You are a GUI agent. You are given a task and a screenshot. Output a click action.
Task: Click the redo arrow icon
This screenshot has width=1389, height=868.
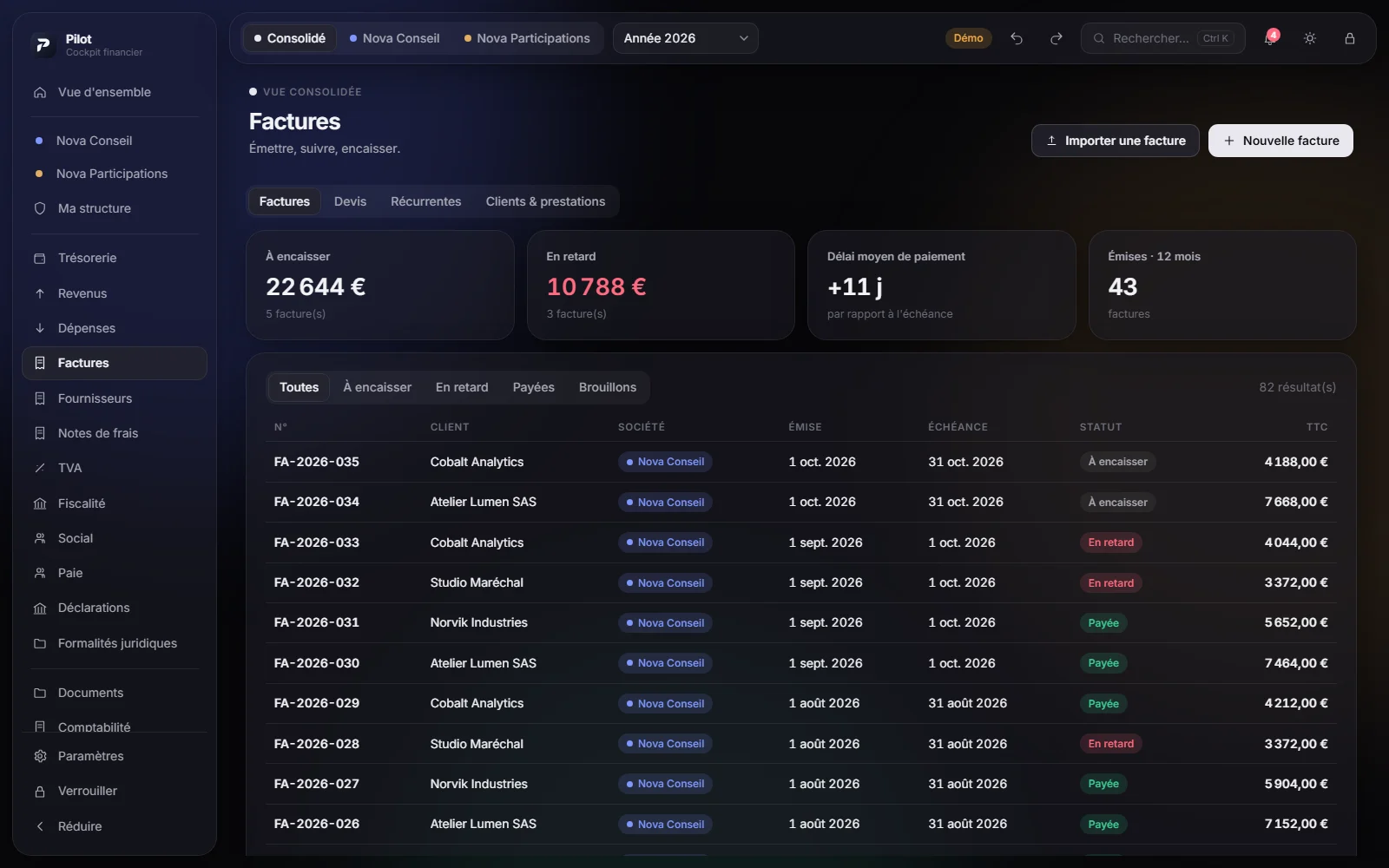(x=1057, y=38)
